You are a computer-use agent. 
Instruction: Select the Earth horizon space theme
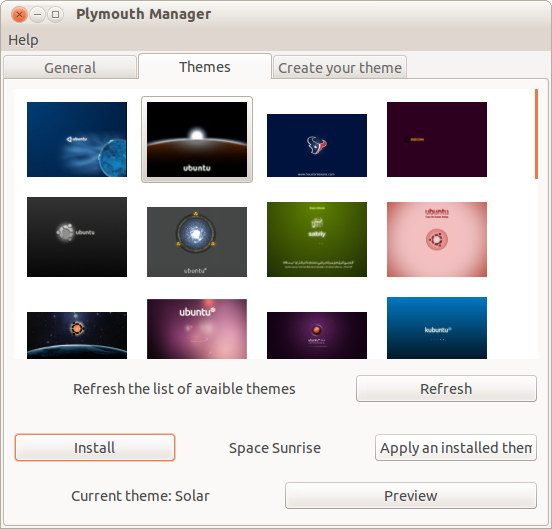(x=77, y=335)
